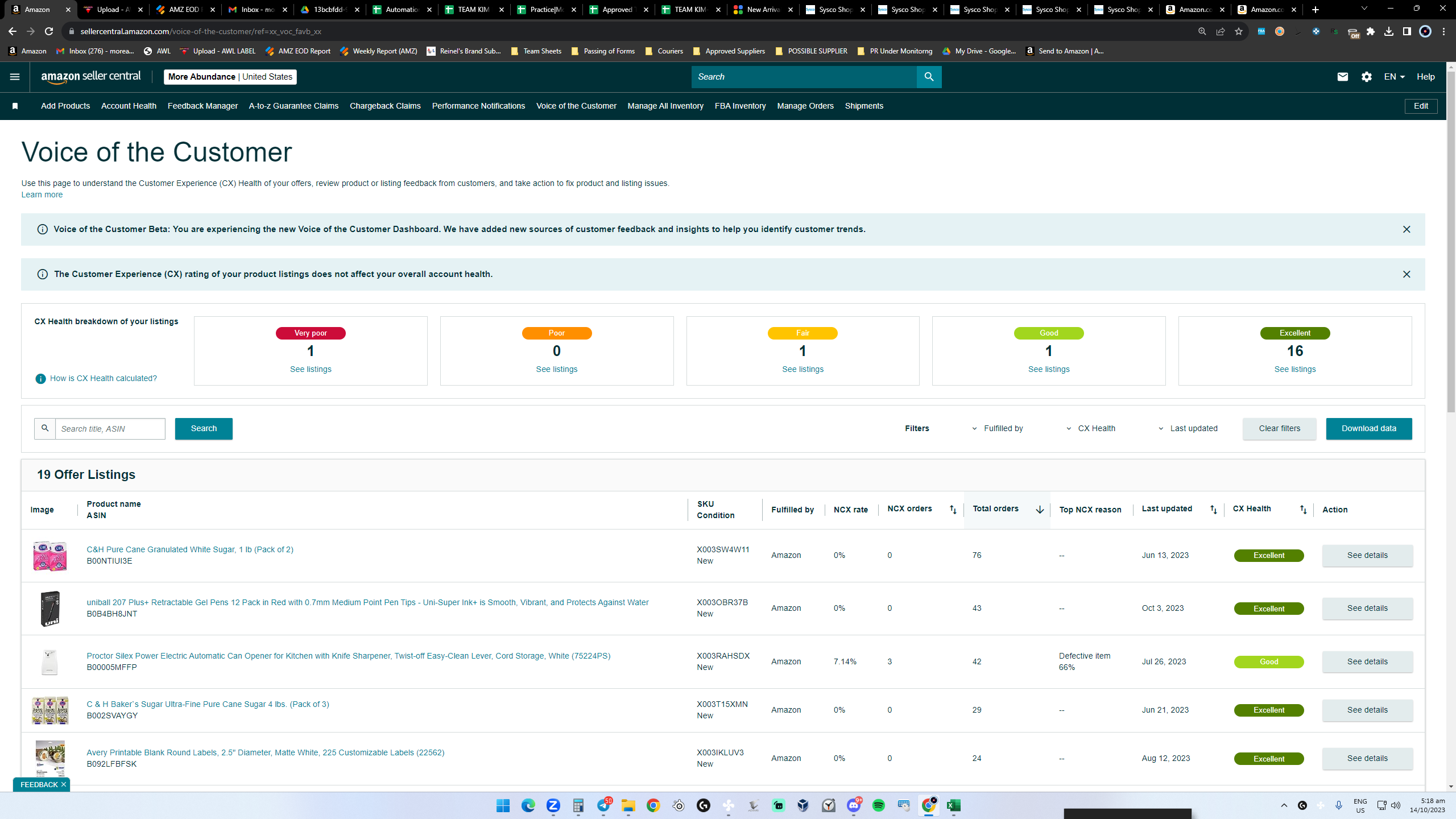The width and height of the screenshot is (1456, 819).
Task: Open the Weekly Report (AMZ) bookmark
Action: click(x=378, y=51)
